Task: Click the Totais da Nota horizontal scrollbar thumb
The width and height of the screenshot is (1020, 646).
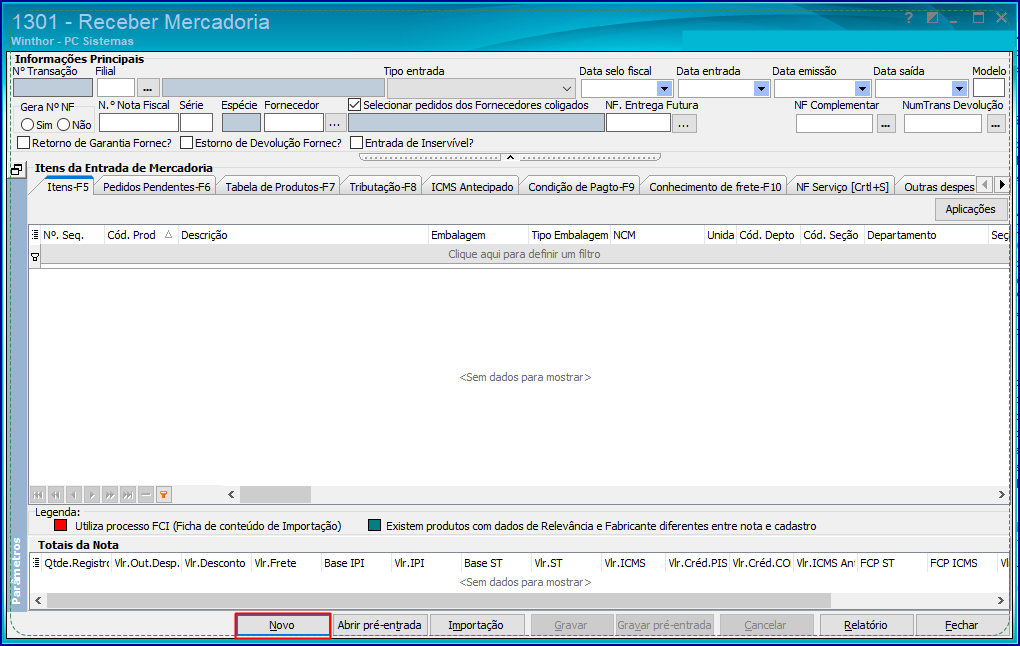Action: click(x=438, y=600)
